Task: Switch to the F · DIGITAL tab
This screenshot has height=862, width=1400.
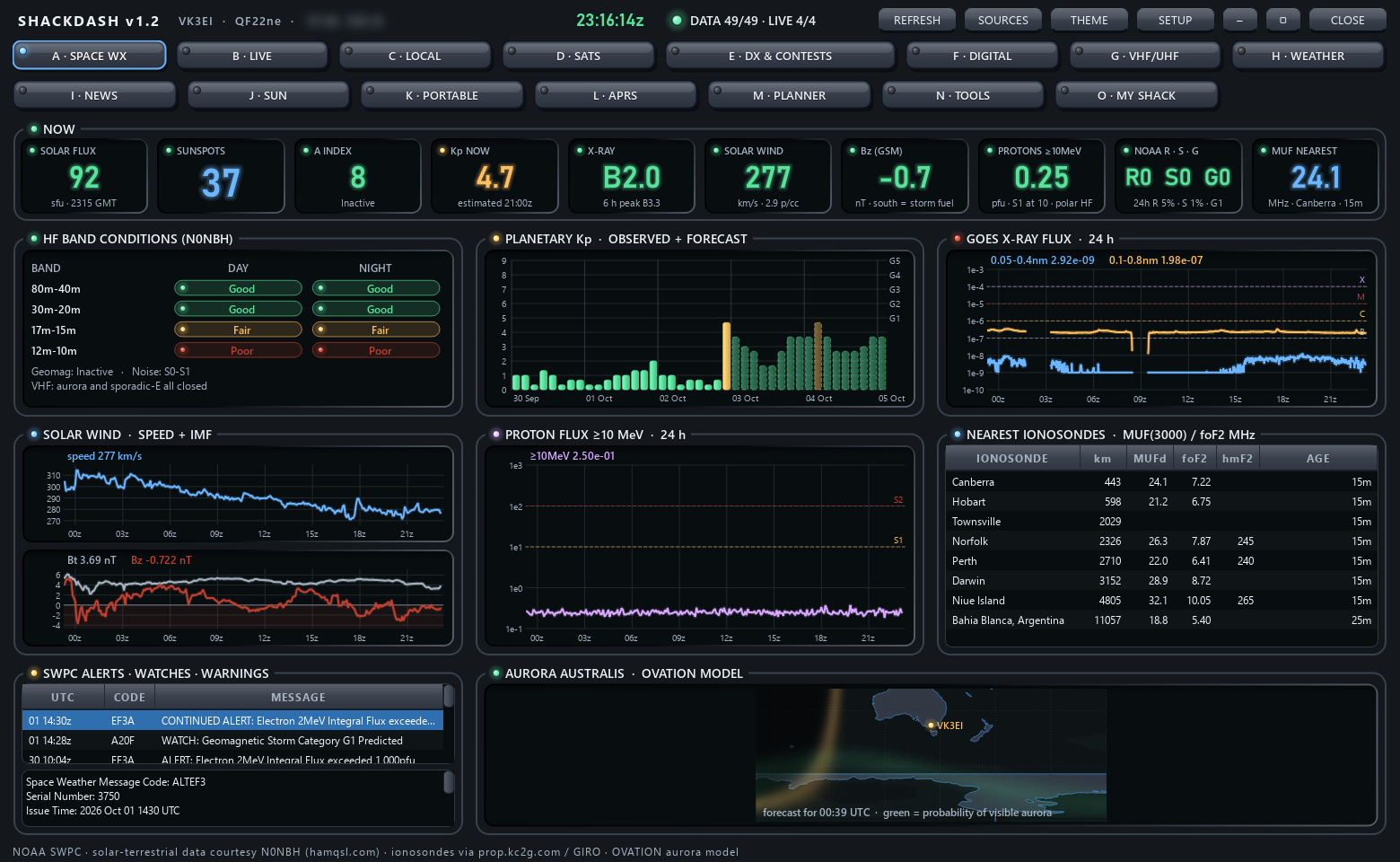Action: [x=982, y=56]
